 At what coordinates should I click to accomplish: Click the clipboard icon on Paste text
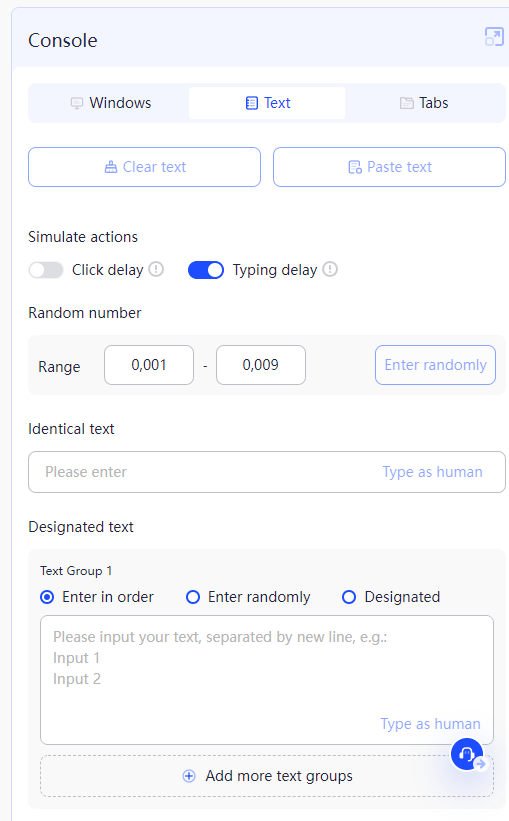click(355, 167)
